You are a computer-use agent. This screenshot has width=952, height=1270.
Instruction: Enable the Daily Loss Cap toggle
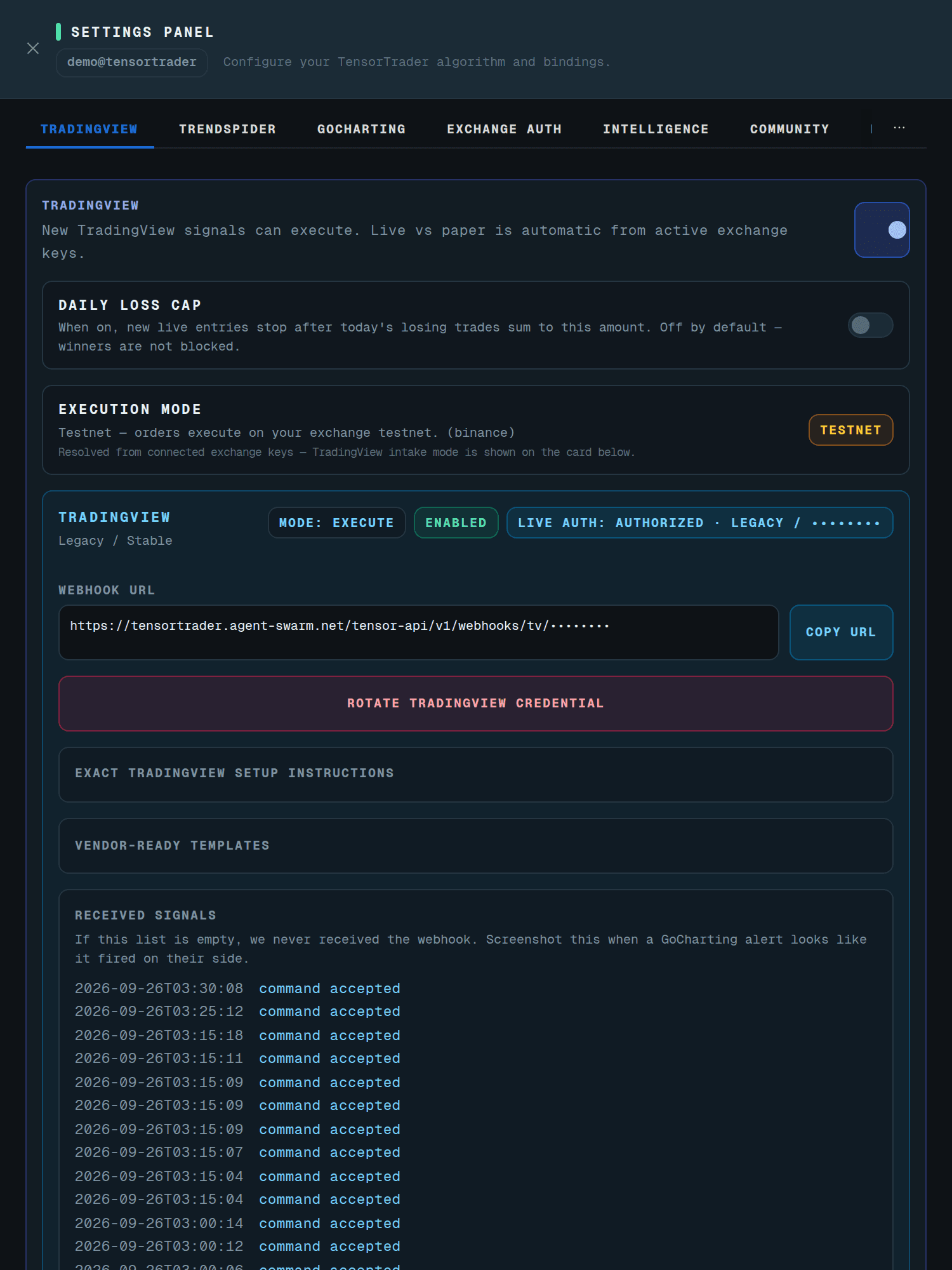click(x=870, y=325)
